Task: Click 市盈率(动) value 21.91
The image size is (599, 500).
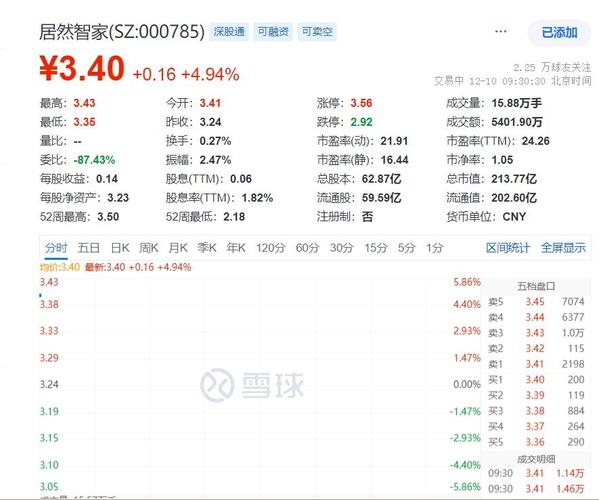Action: coord(394,141)
